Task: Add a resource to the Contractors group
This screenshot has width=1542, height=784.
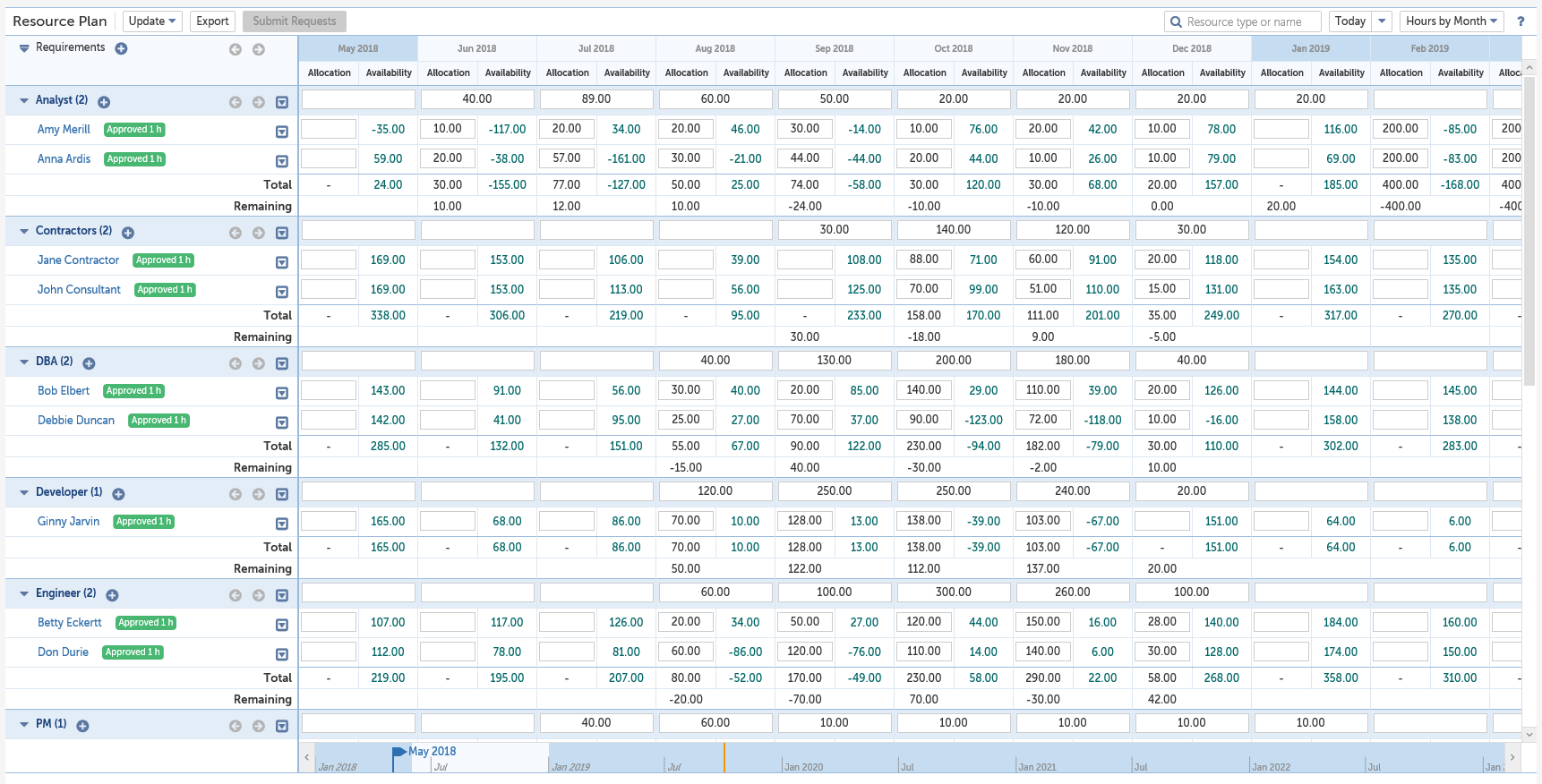Action: 128,233
